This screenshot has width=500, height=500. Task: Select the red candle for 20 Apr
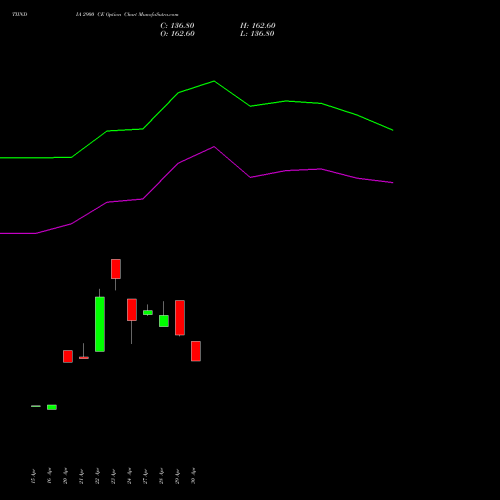click(68, 356)
